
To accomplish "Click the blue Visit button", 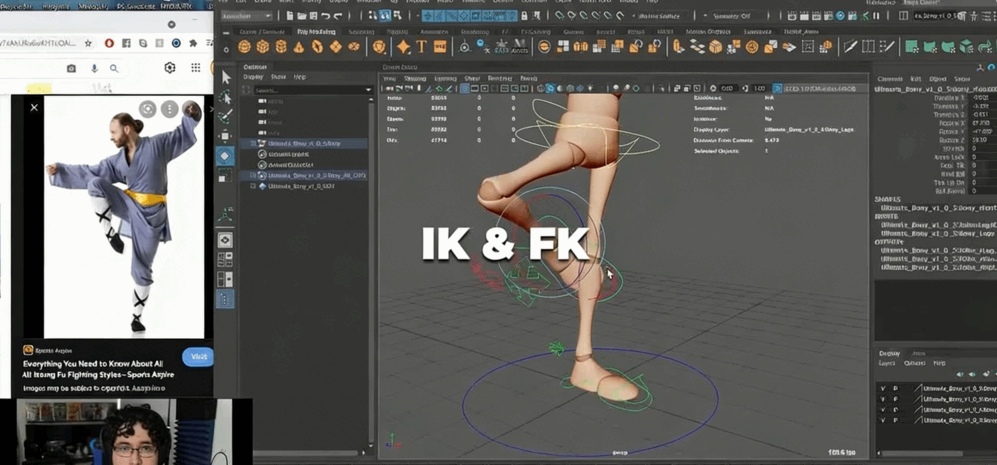I will click(x=197, y=357).
